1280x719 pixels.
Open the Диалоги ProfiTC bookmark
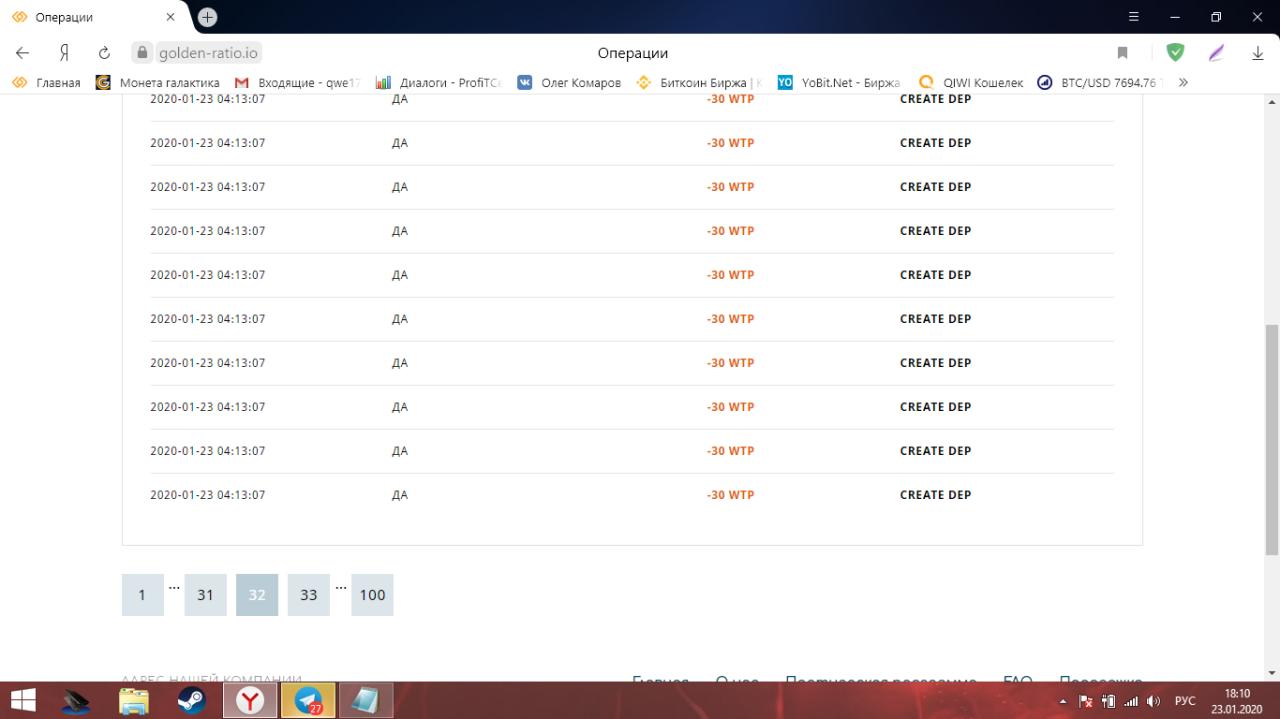(x=438, y=83)
